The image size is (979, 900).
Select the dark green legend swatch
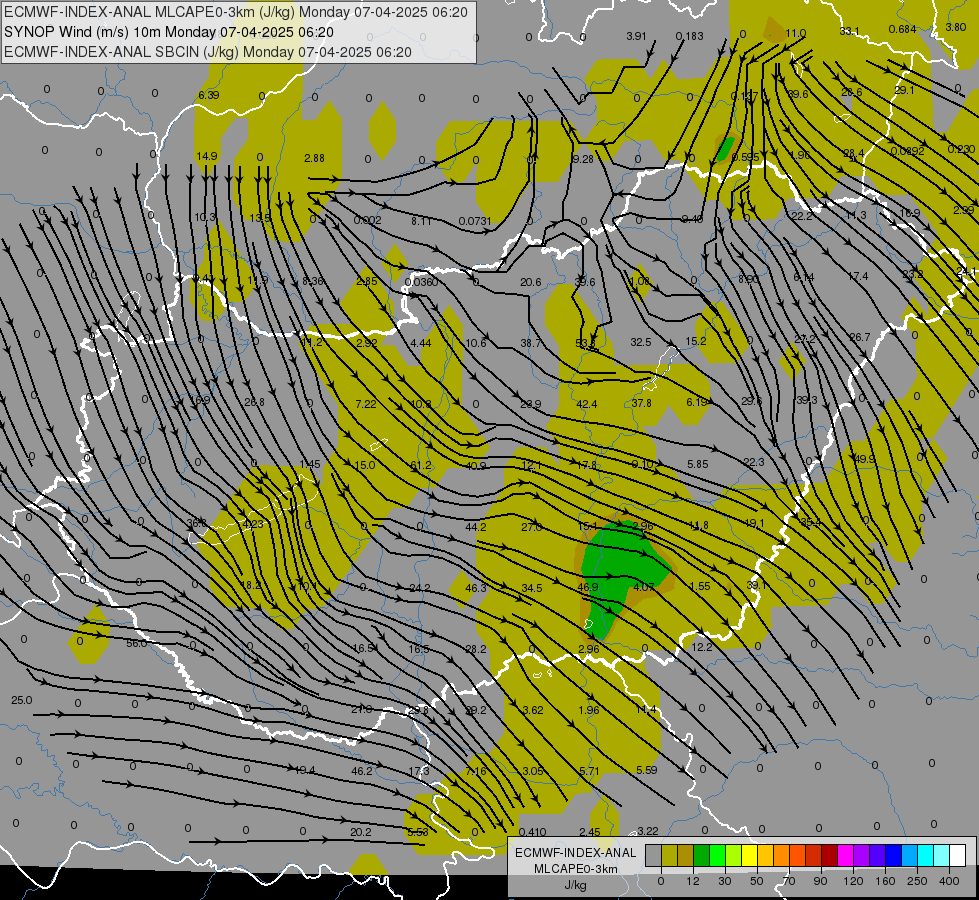click(x=701, y=855)
